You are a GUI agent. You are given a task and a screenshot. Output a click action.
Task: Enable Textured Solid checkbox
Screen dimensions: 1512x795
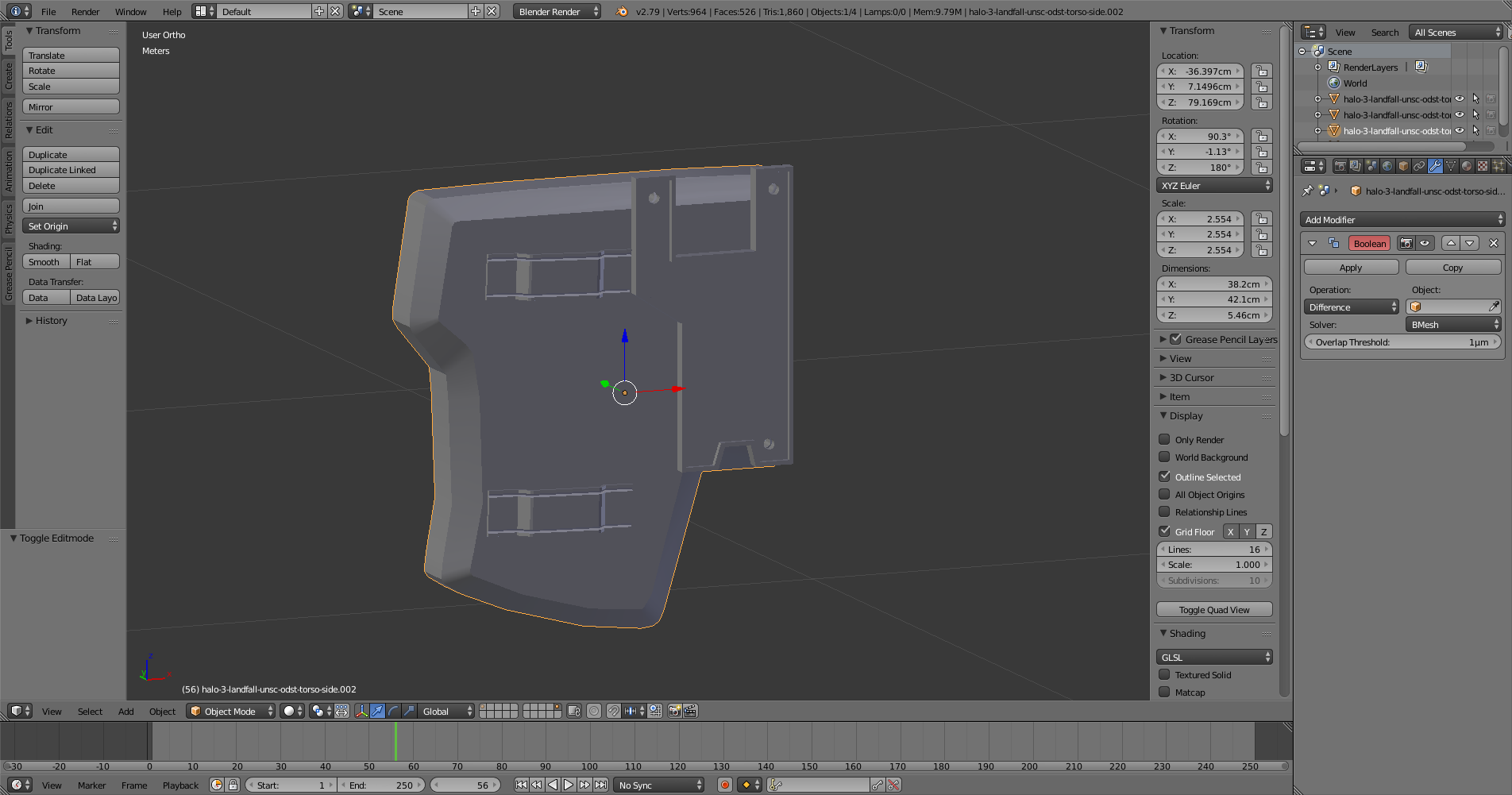(1164, 674)
